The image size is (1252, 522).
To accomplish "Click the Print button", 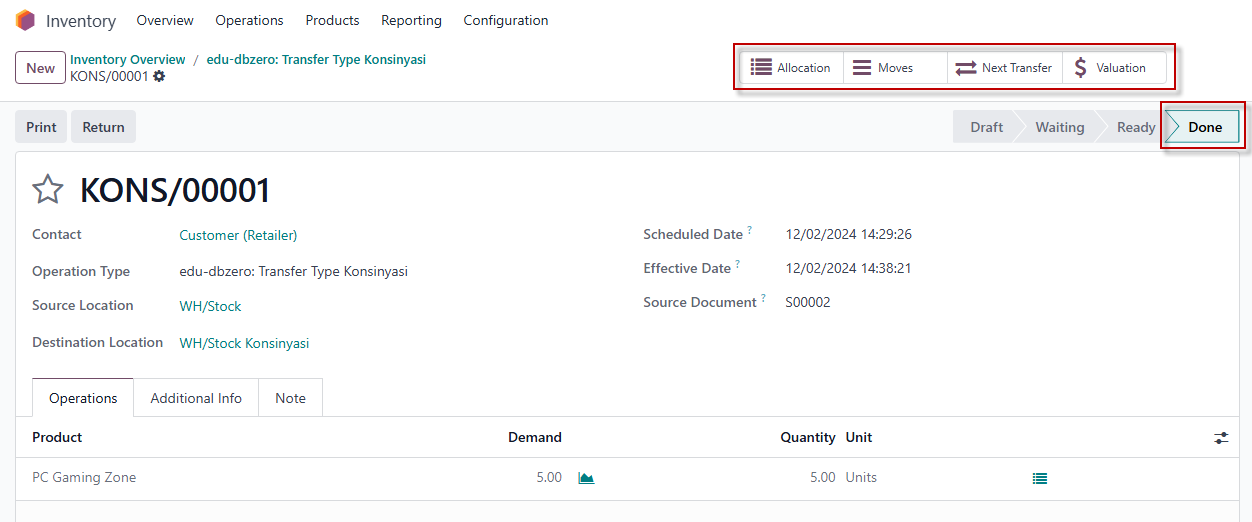I will click(41, 127).
